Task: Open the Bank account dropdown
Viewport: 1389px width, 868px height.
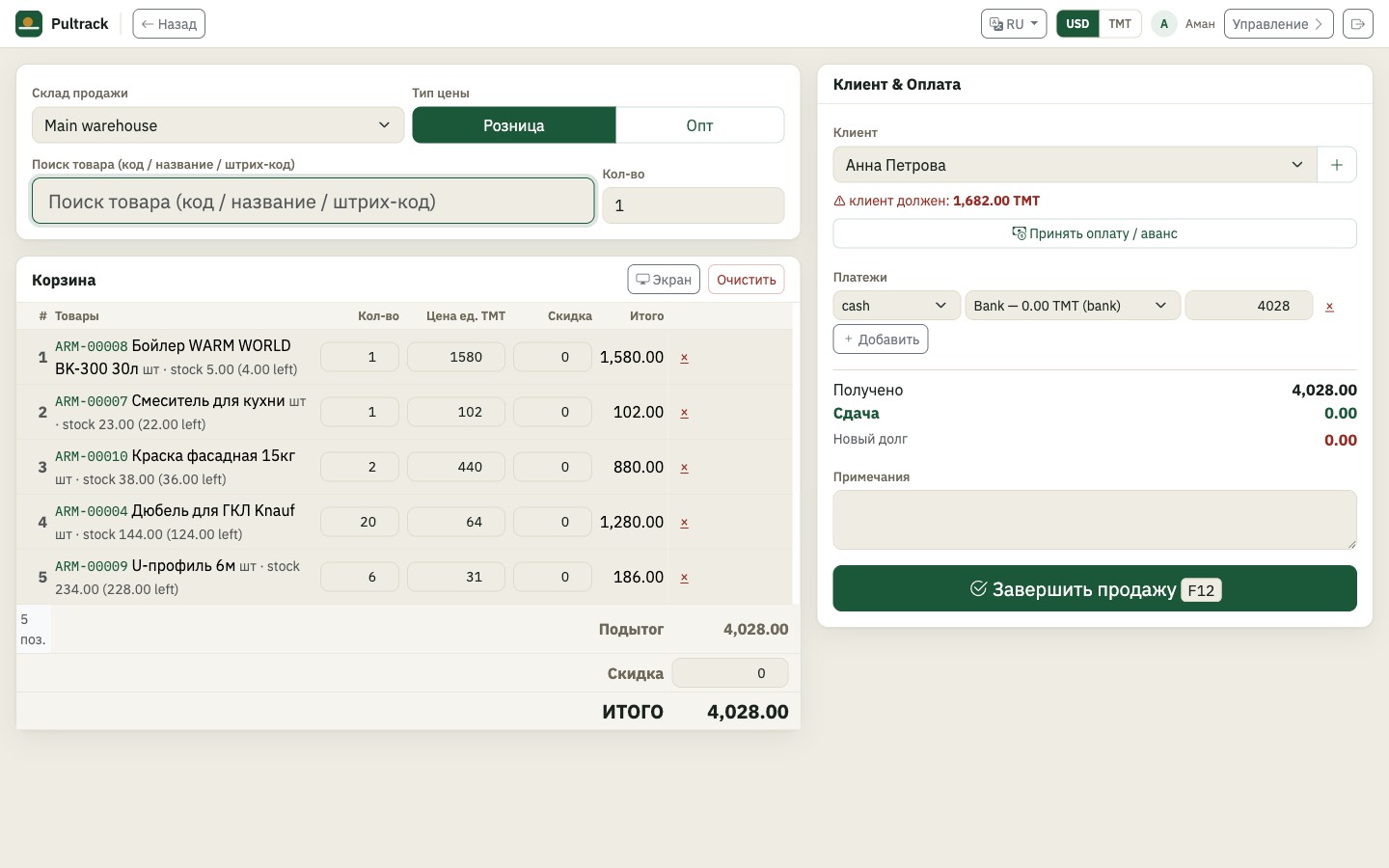Action: pyautogui.click(x=1073, y=306)
